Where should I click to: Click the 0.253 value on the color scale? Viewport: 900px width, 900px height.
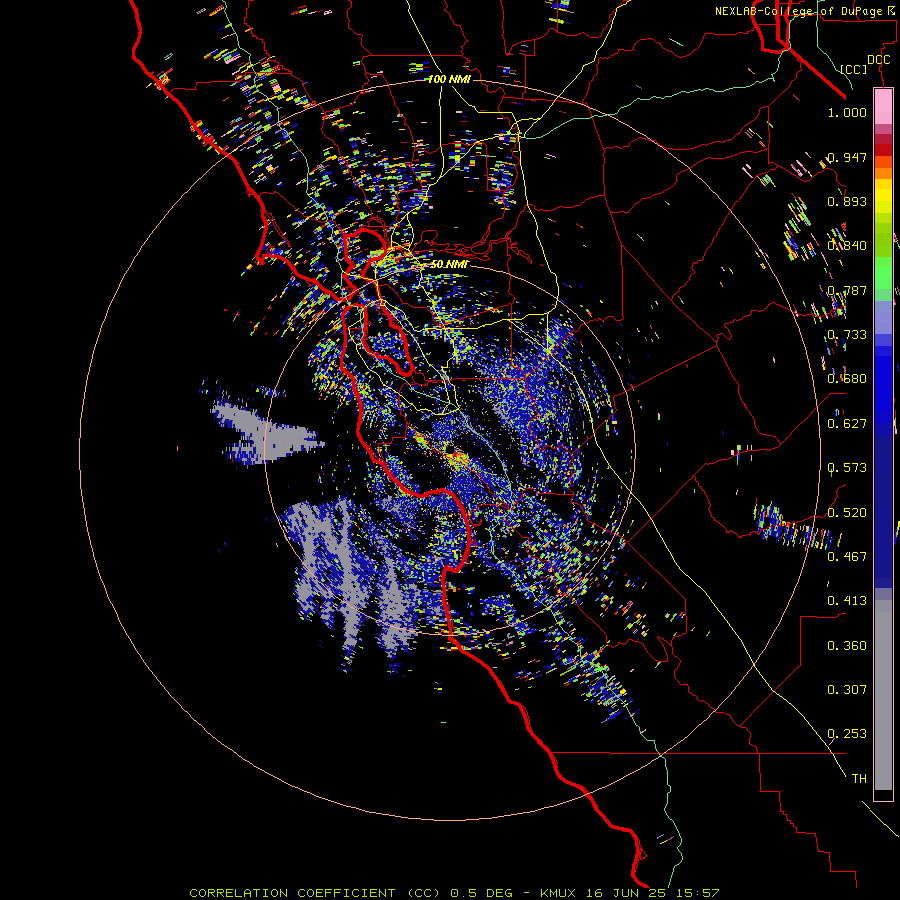(x=847, y=734)
